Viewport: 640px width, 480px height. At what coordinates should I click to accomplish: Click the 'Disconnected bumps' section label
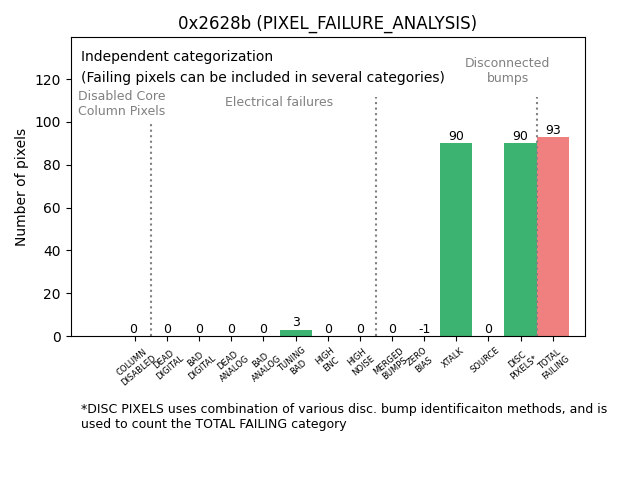[507, 70]
